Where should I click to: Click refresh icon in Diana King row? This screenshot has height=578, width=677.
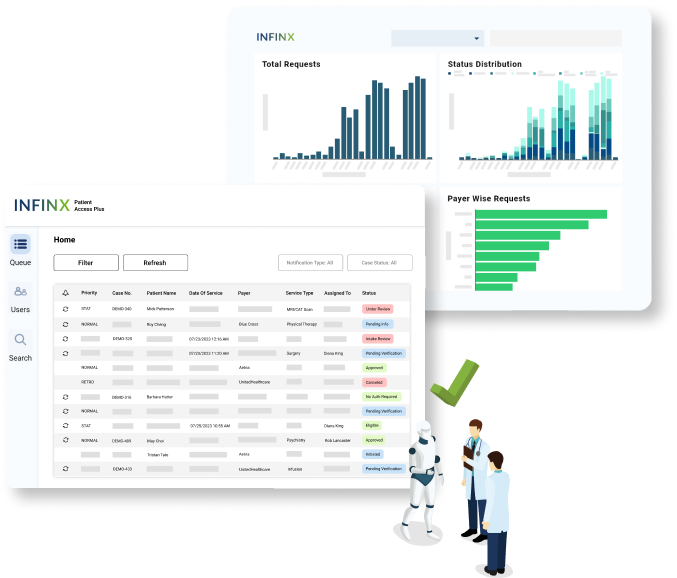(x=66, y=426)
